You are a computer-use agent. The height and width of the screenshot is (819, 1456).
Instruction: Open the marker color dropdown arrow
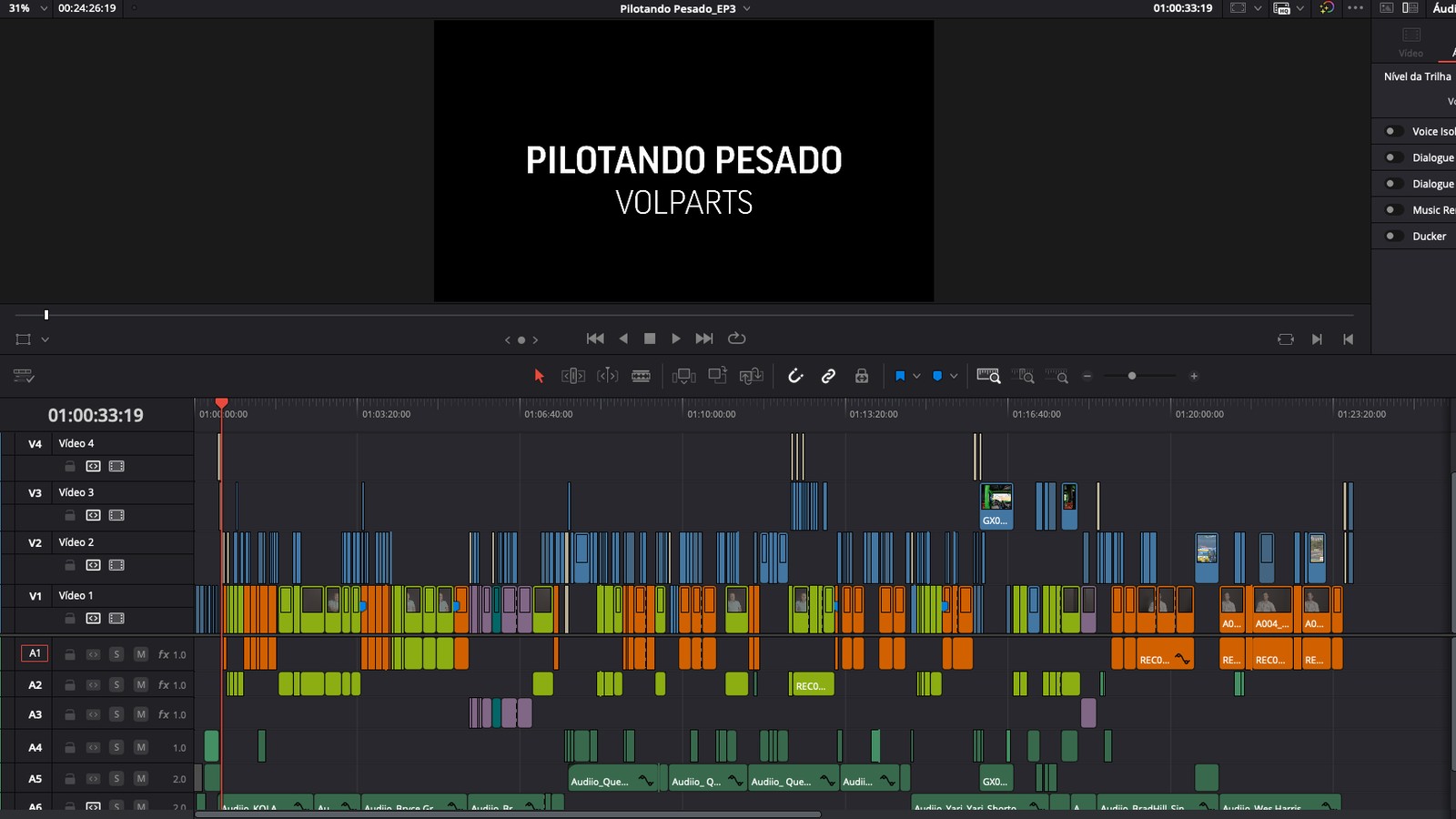[954, 376]
